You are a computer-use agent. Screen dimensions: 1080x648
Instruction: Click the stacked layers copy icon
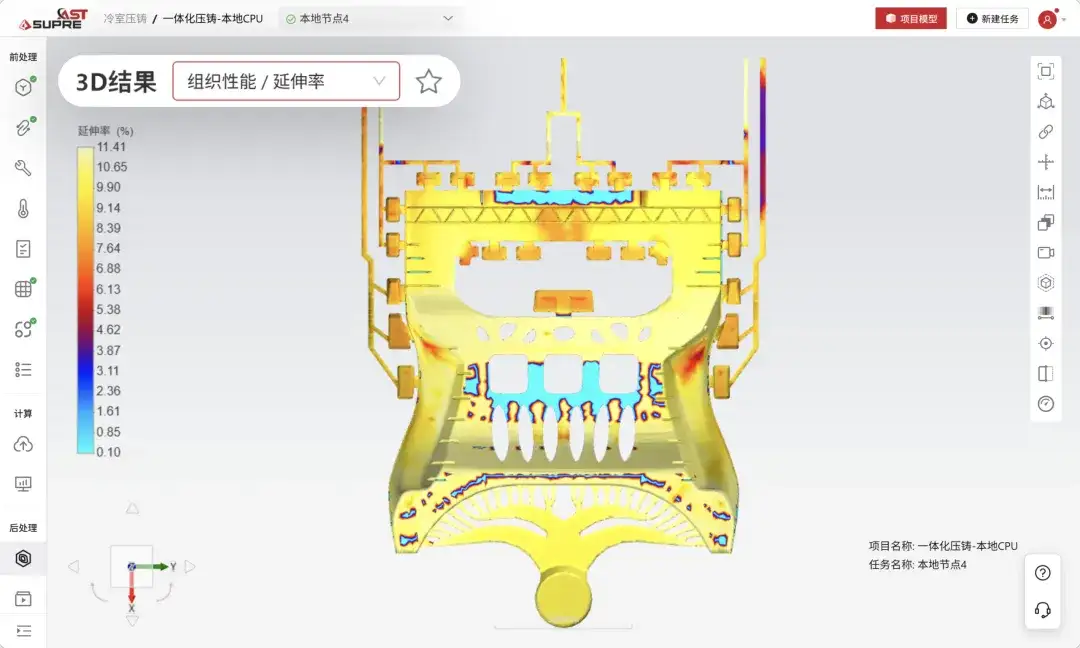point(1046,222)
